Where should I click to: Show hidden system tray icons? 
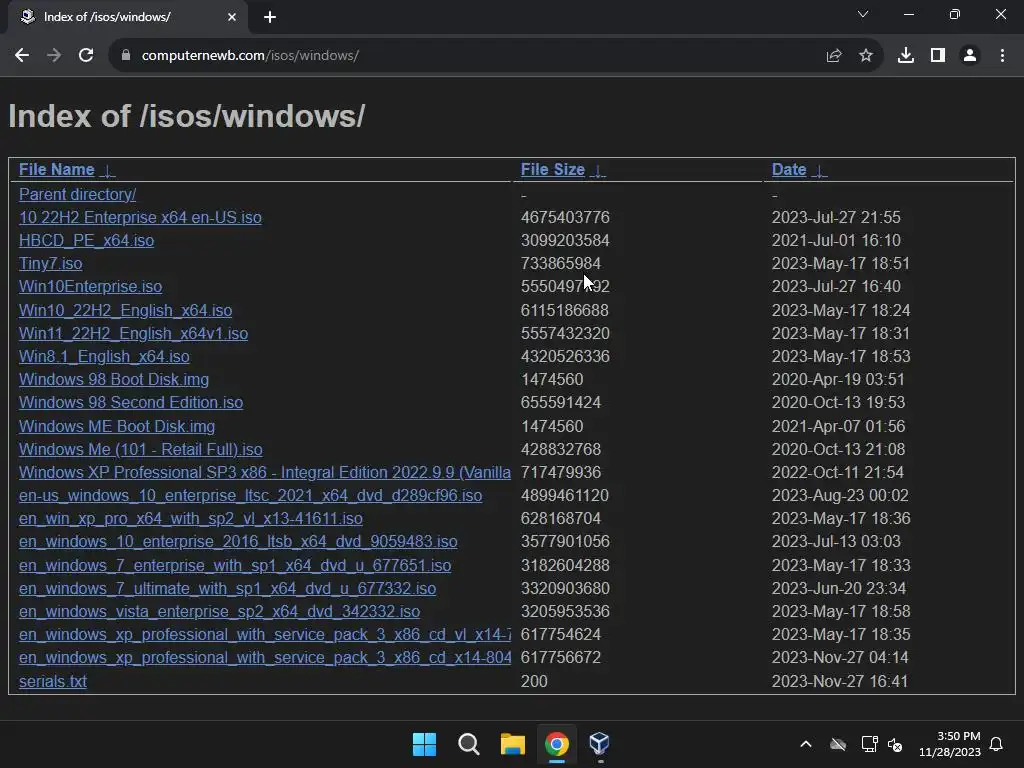pyautogui.click(x=806, y=744)
